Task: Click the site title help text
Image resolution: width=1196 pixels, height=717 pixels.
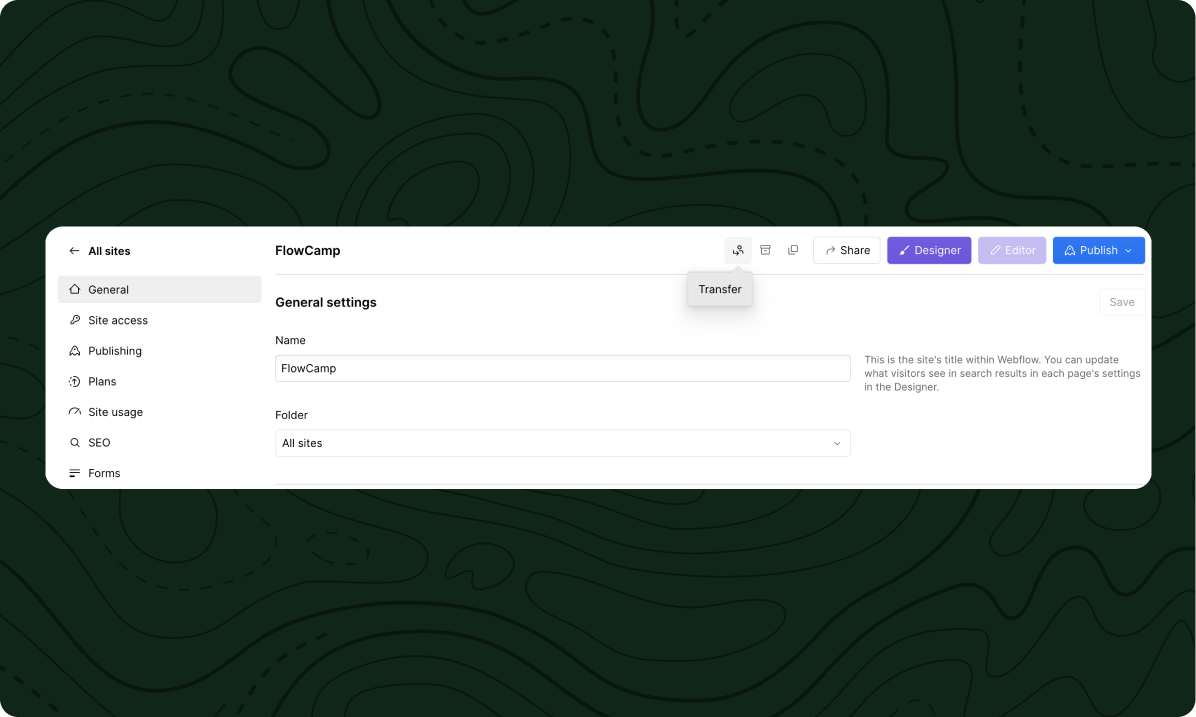Action: pos(1002,373)
